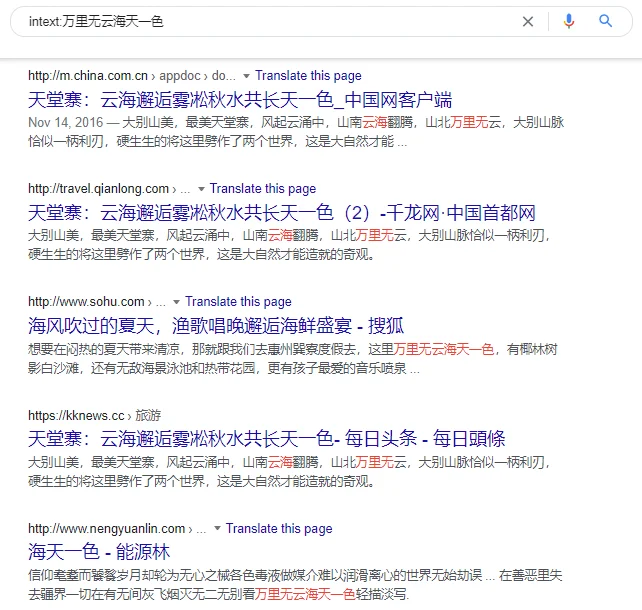
Task: Open the 千龙网·中国首都网 result title
Action: (282, 213)
